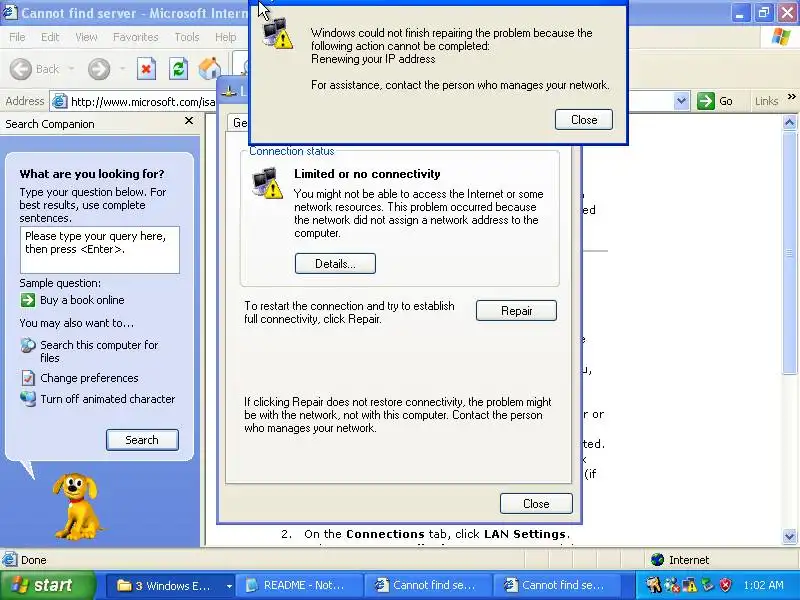Click the animated dog character Rover
800x600 pixels.
pyautogui.click(x=77, y=506)
